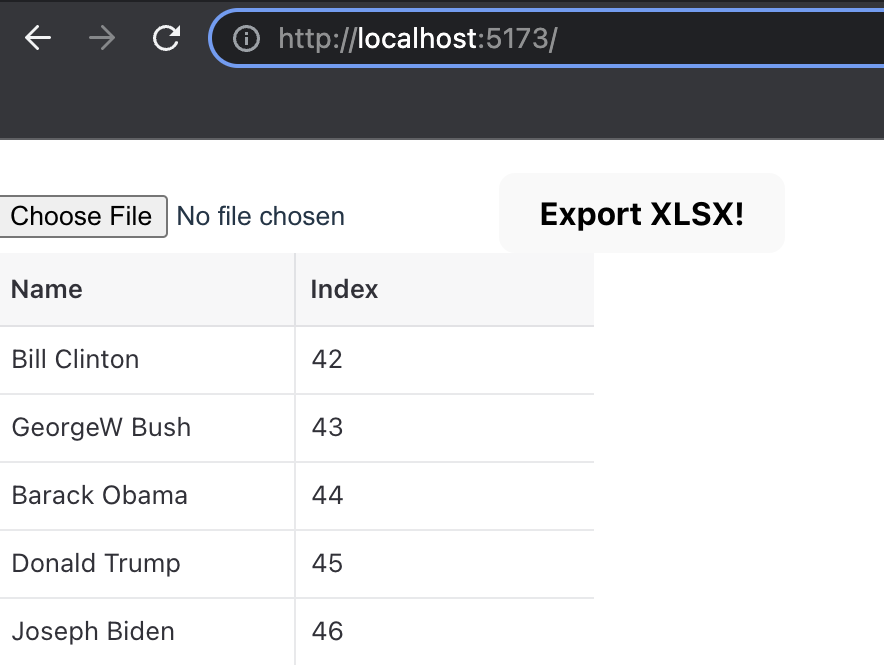Click the Index column header

point(344,289)
